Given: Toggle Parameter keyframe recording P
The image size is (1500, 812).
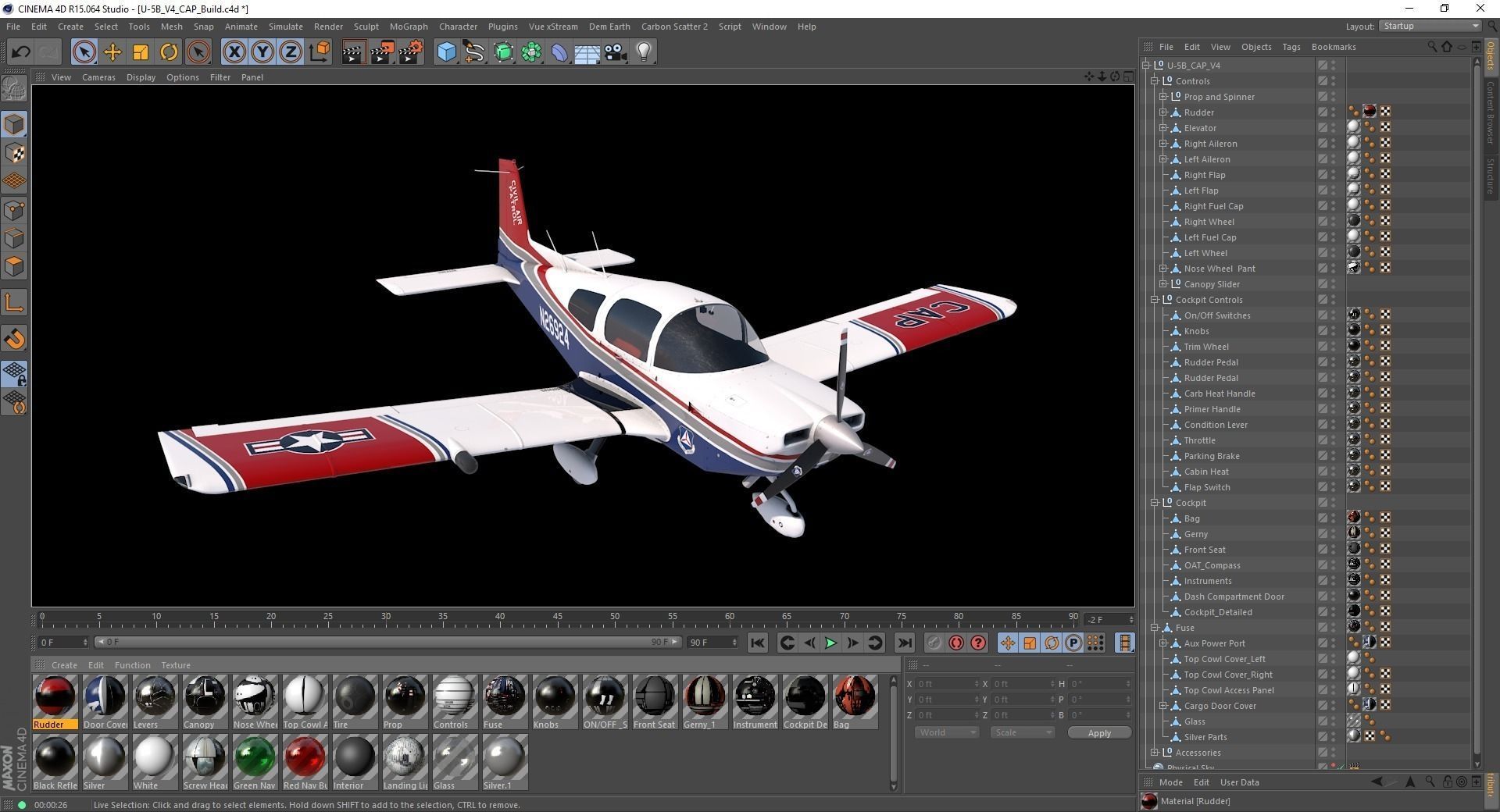Looking at the screenshot, I should tap(1073, 643).
